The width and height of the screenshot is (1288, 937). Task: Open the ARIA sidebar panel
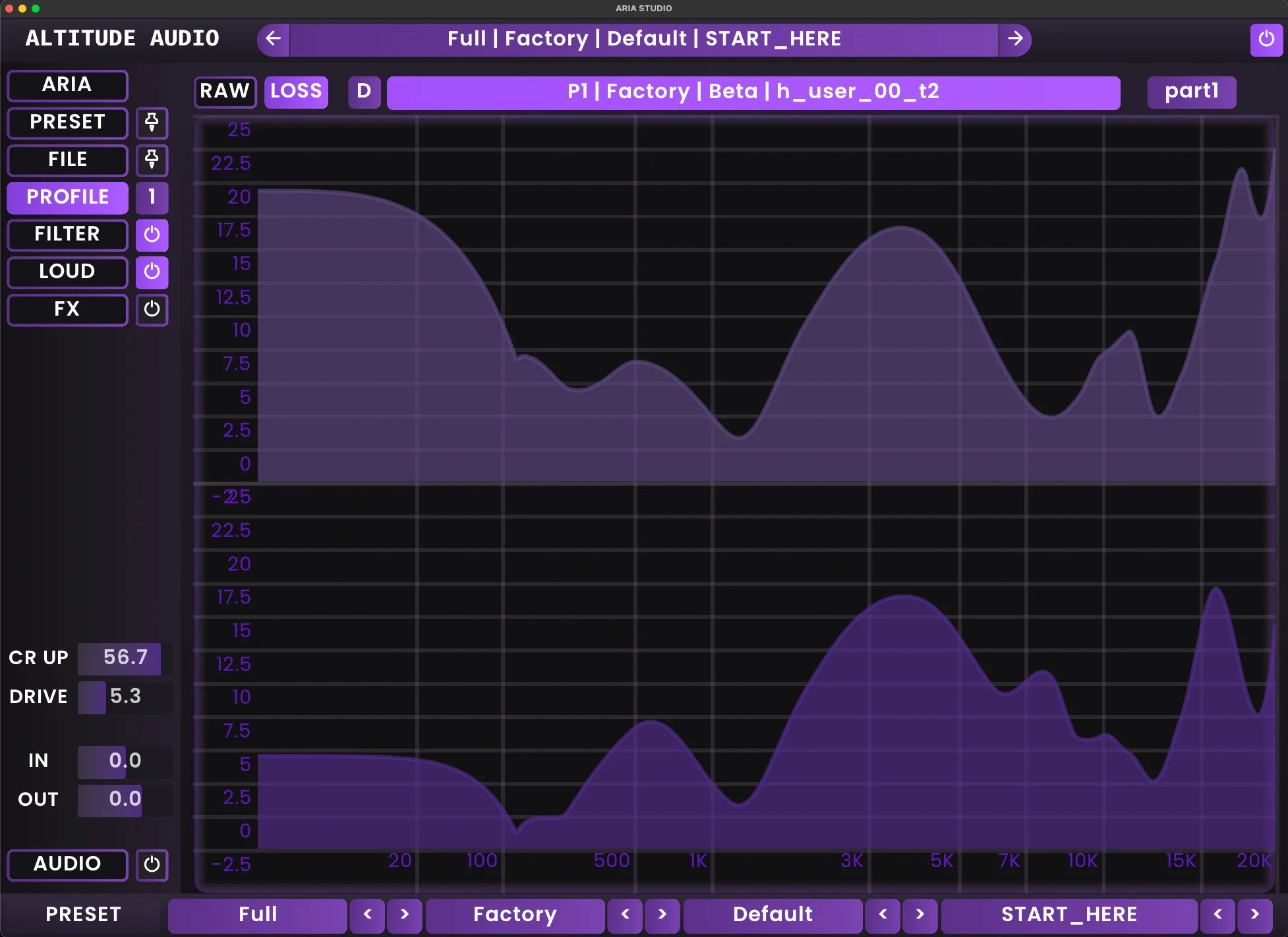click(67, 85)
